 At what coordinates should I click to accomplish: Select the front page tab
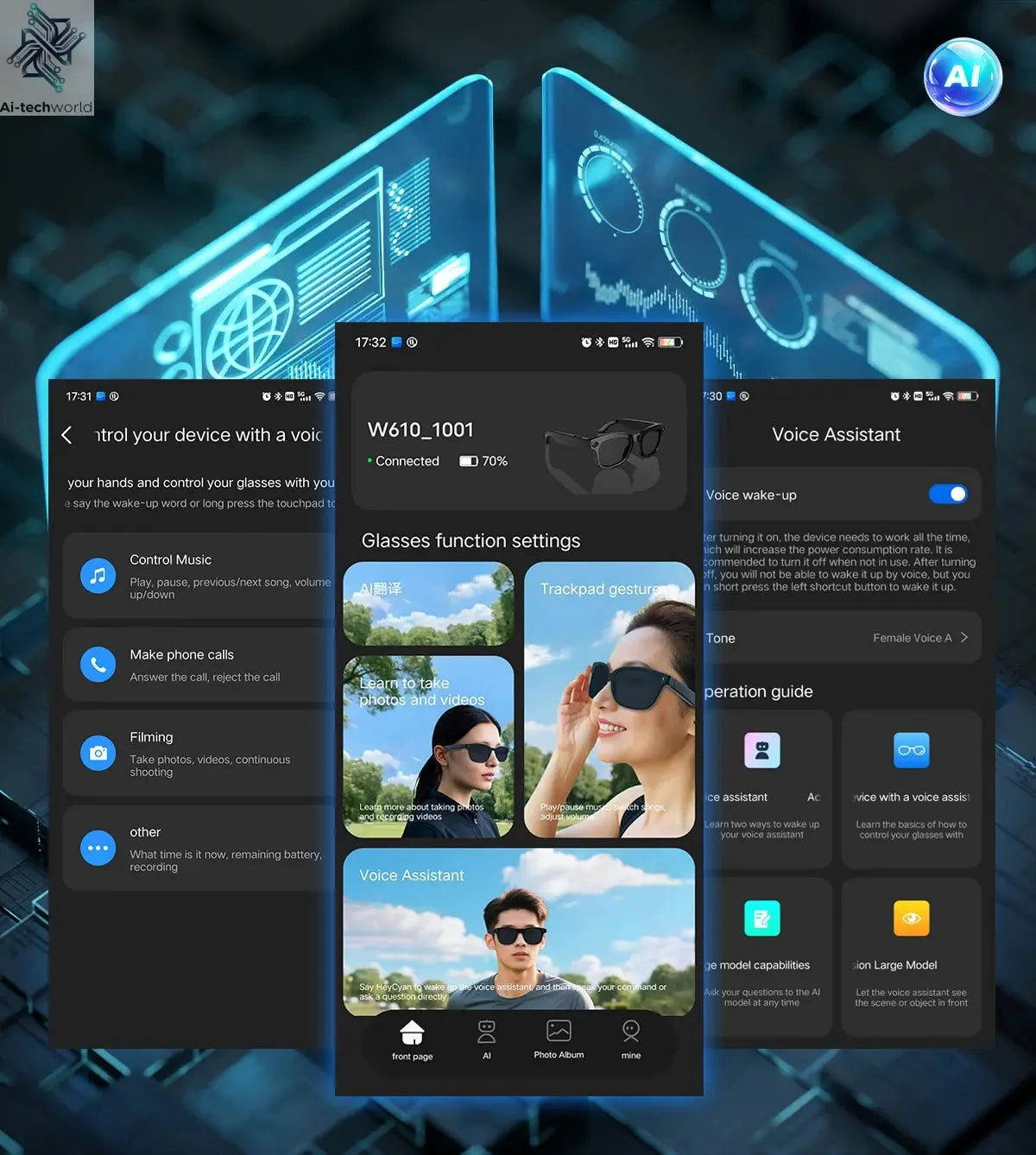[x=413, y=1032]
